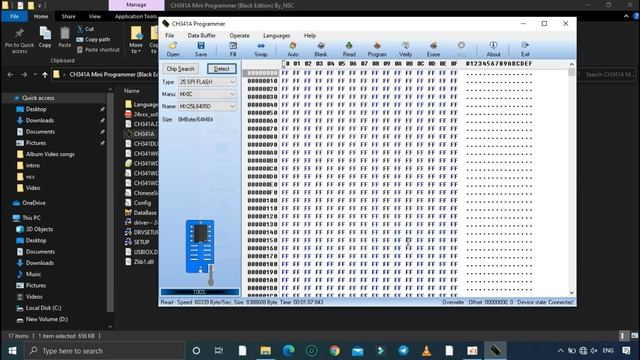Go up one folder in Explorer

pos(44,75)
